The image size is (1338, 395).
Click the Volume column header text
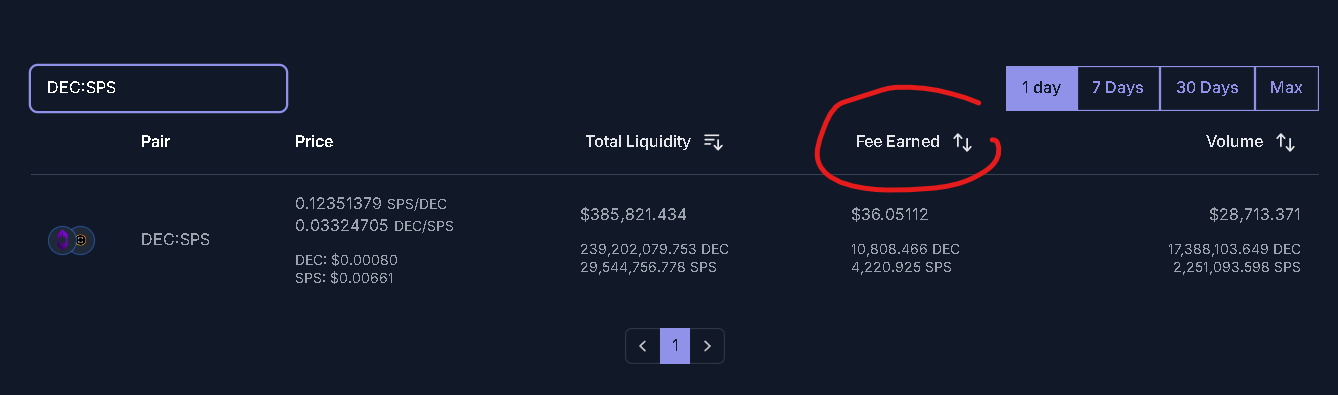[1235, 142]
